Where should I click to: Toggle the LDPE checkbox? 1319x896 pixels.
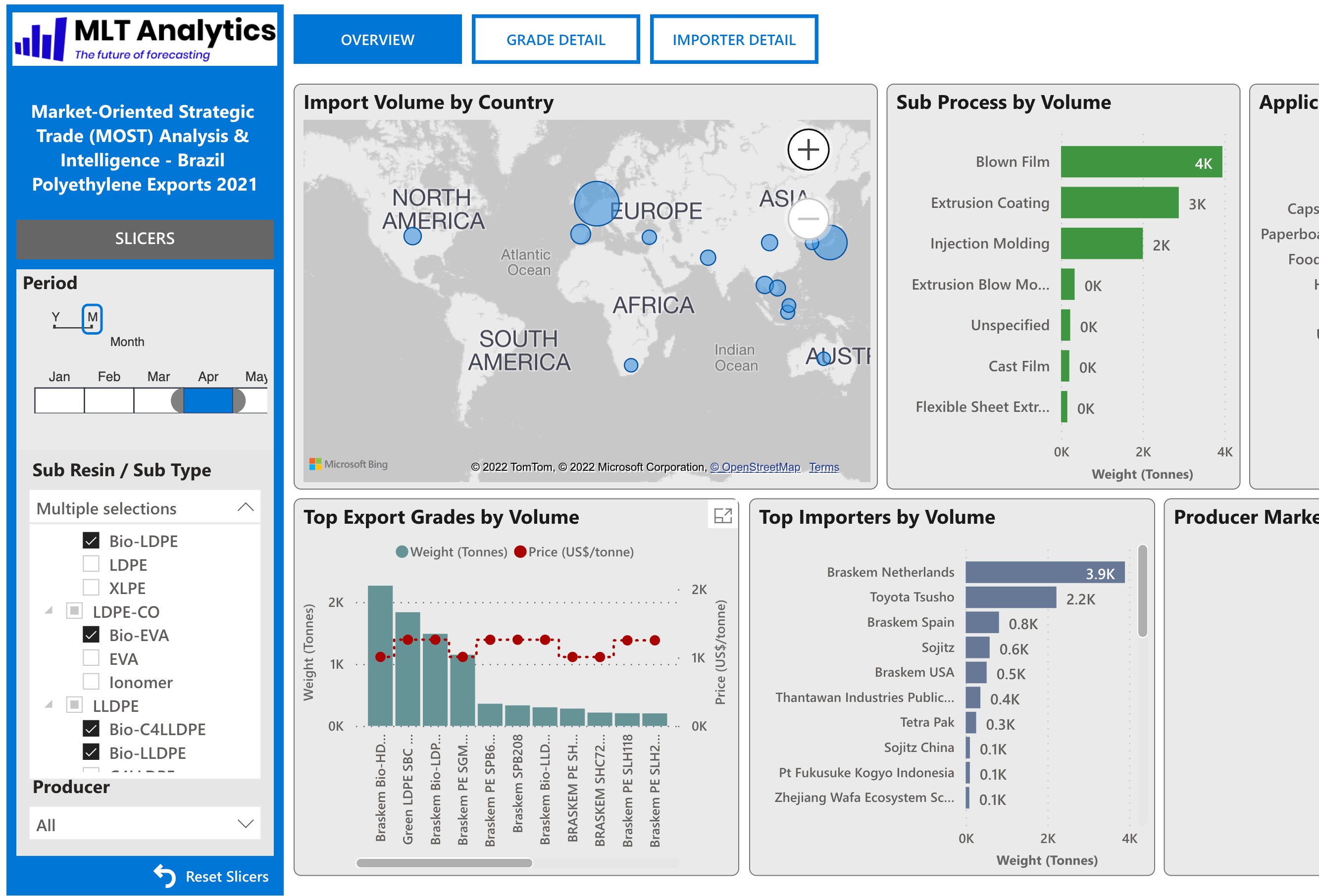click(91, 564)
